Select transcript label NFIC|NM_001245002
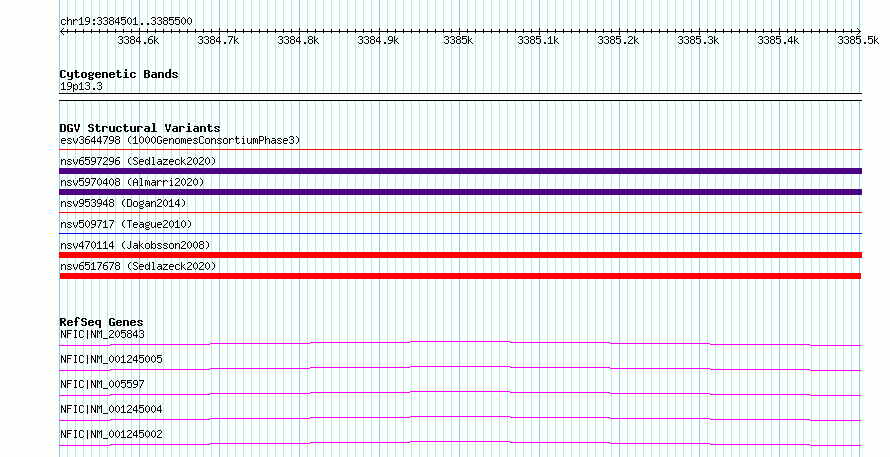Image resolution: width=890 pixels, height=457 pixels. tap(111, 434)
